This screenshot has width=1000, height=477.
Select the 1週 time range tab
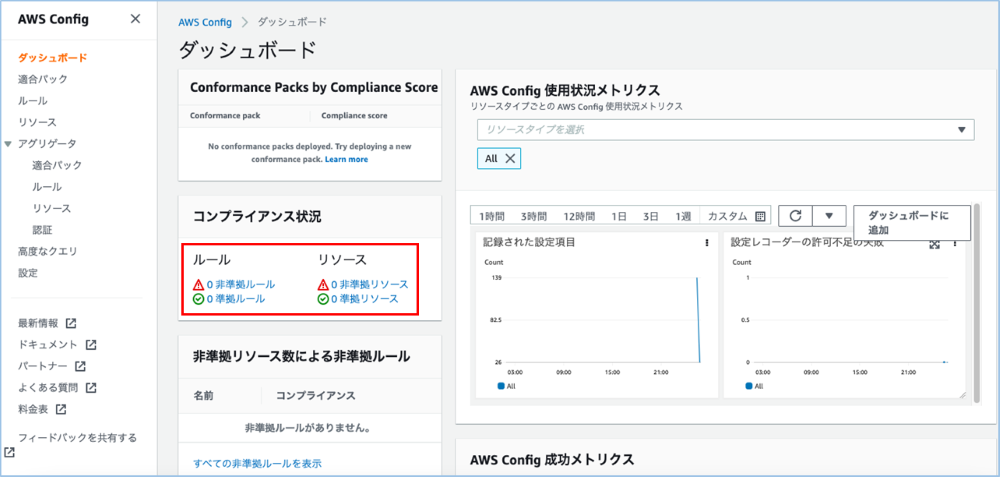[x=683, y=216]
